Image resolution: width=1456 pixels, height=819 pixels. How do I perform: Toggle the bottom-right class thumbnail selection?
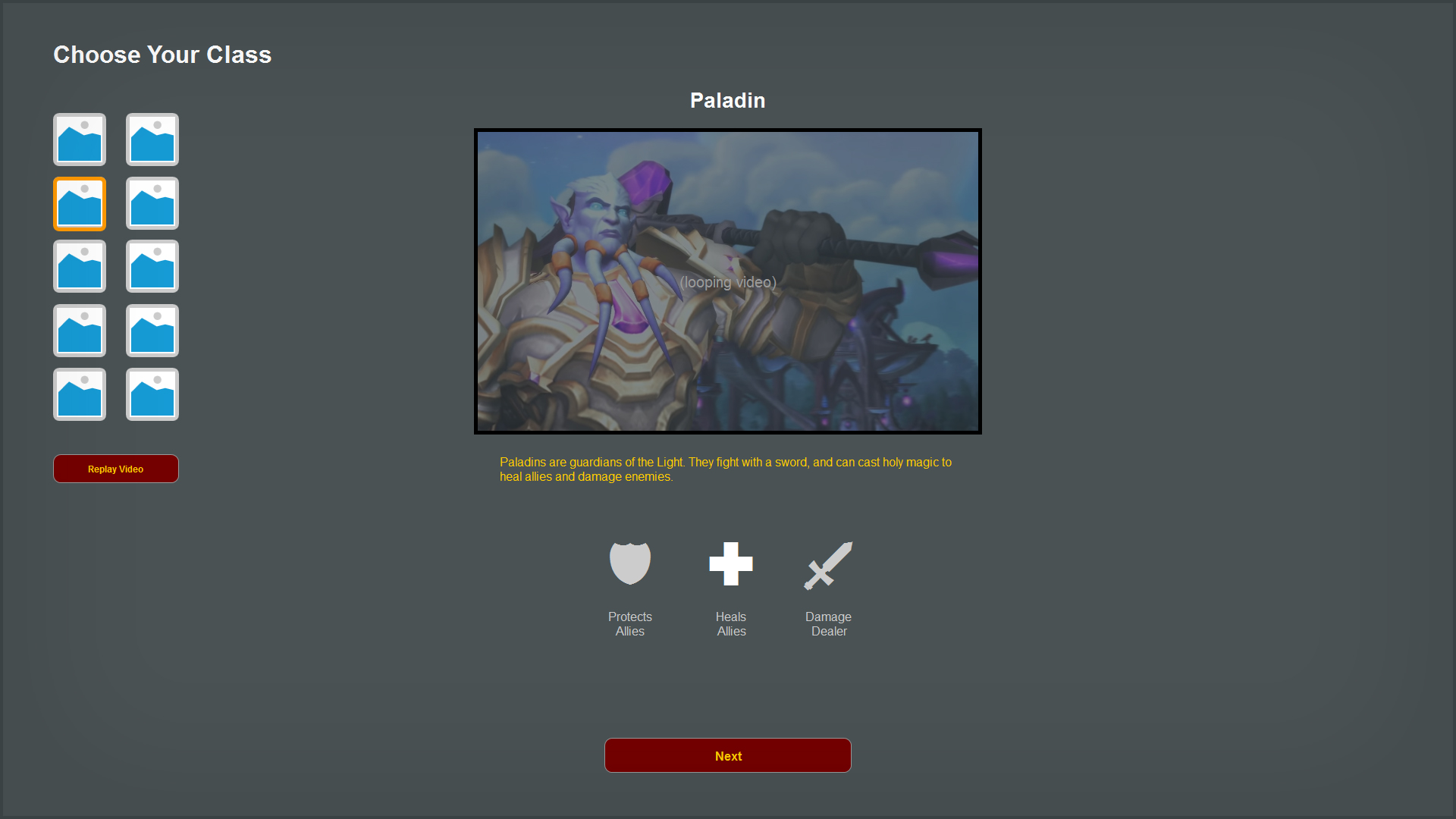pos(152,393)
